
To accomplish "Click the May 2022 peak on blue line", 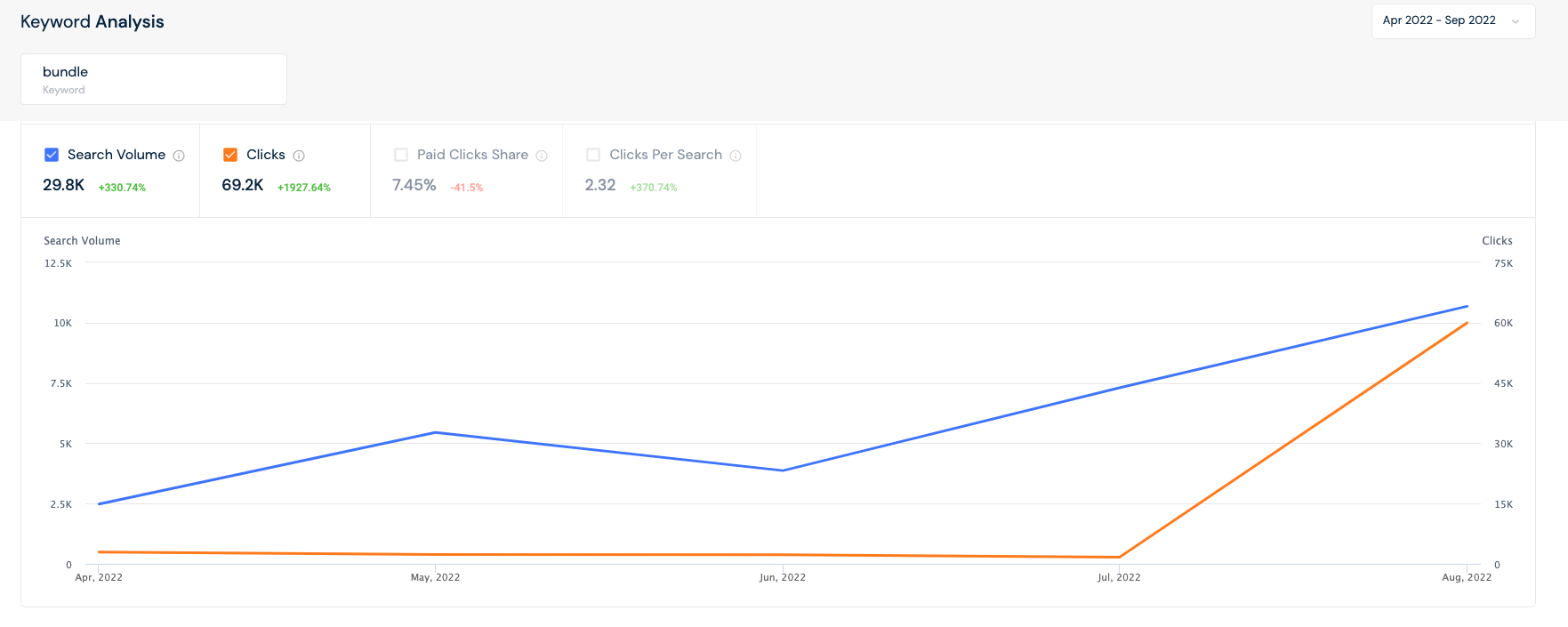I will coord(435,433).
